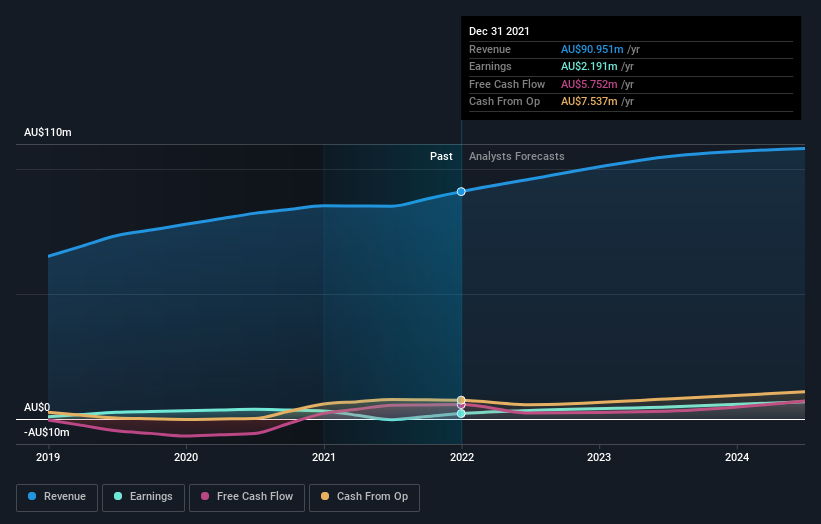Click the teal Earnings data point at 2022
Viewport: 821px width, 524px height.
[x=461, y=414]
